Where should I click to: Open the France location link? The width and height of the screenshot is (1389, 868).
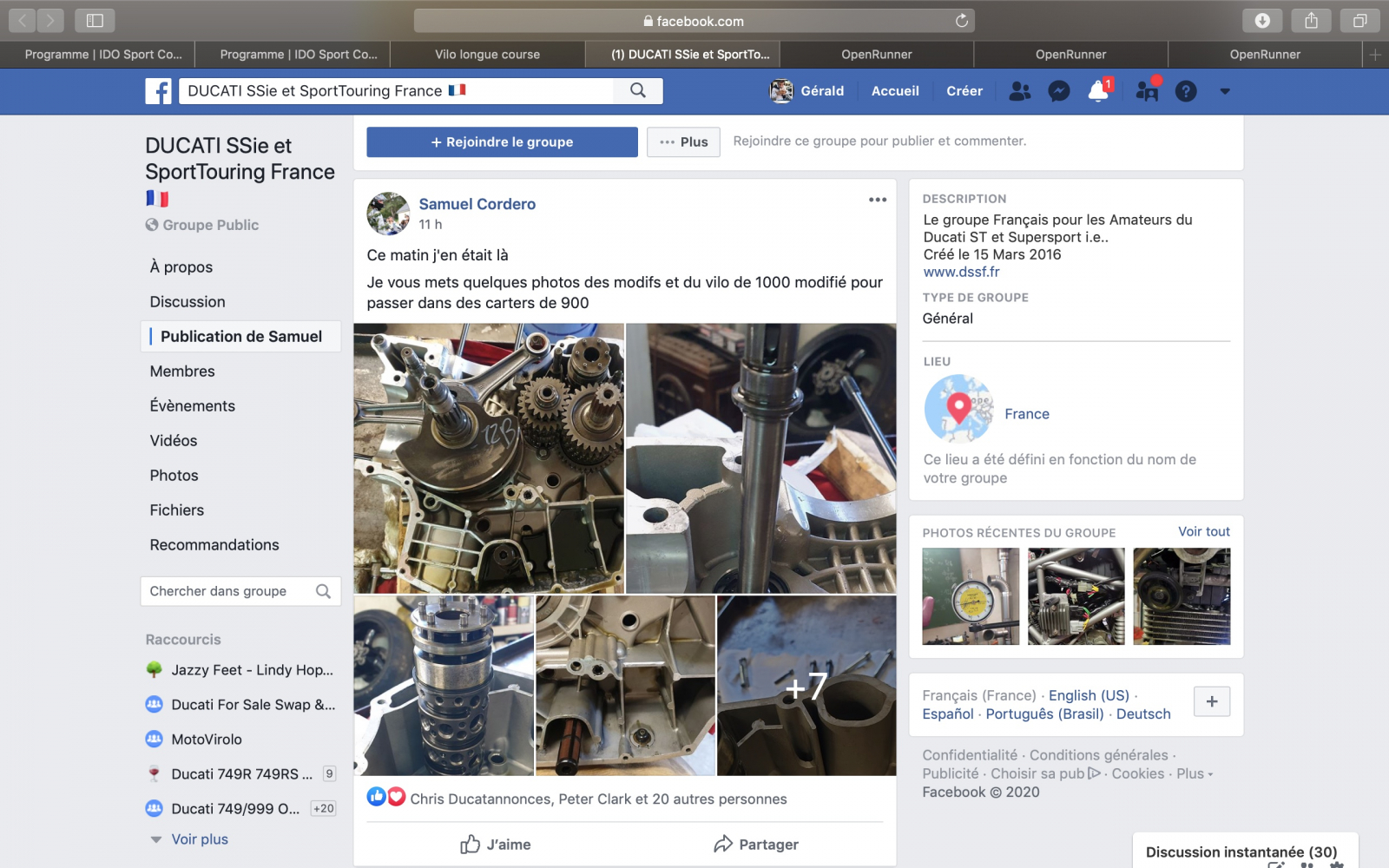1027,414
